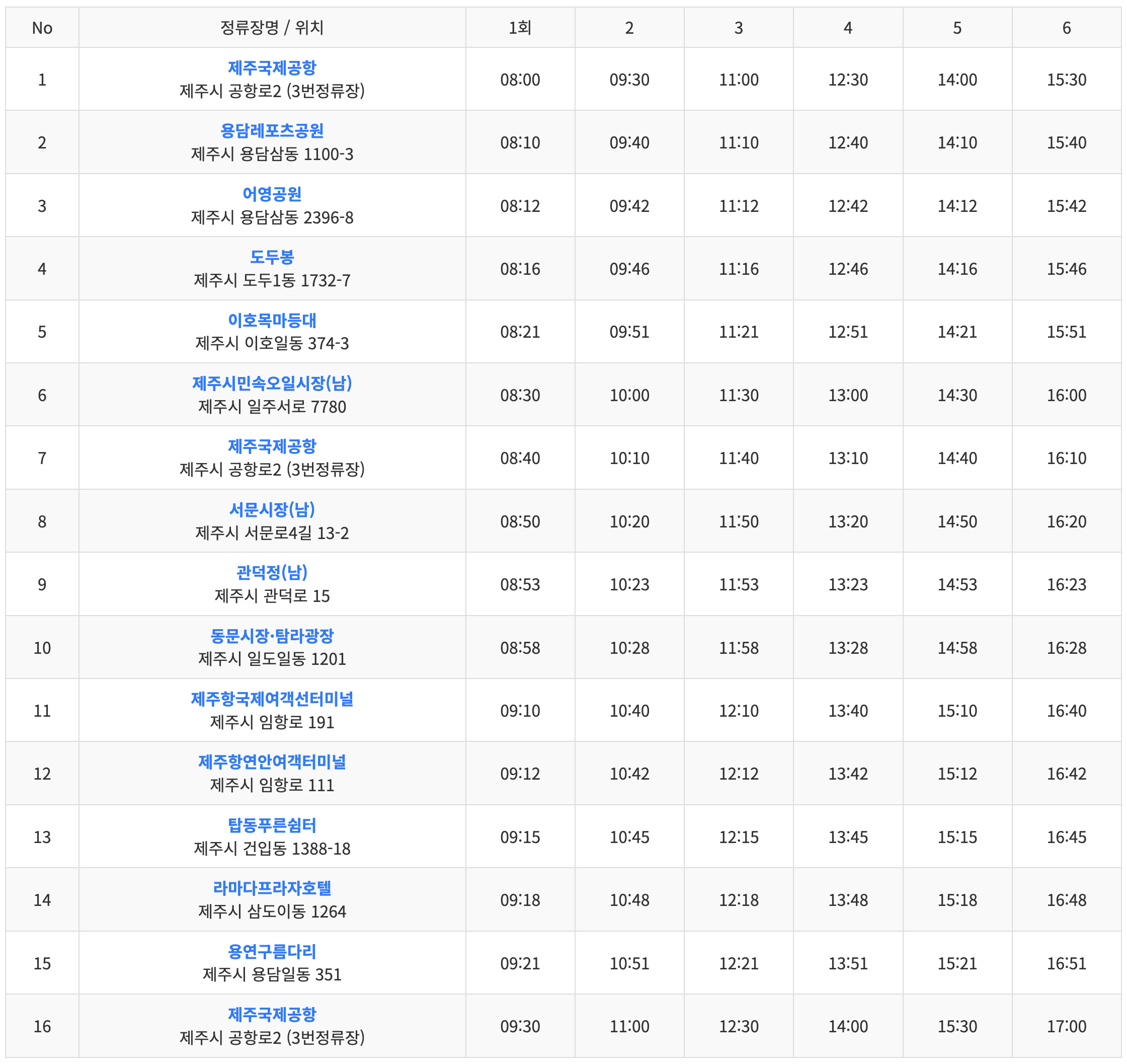Select the 17:00 final arrival cell
The image size is (1127, 1064).
tap(1066, 1026)
